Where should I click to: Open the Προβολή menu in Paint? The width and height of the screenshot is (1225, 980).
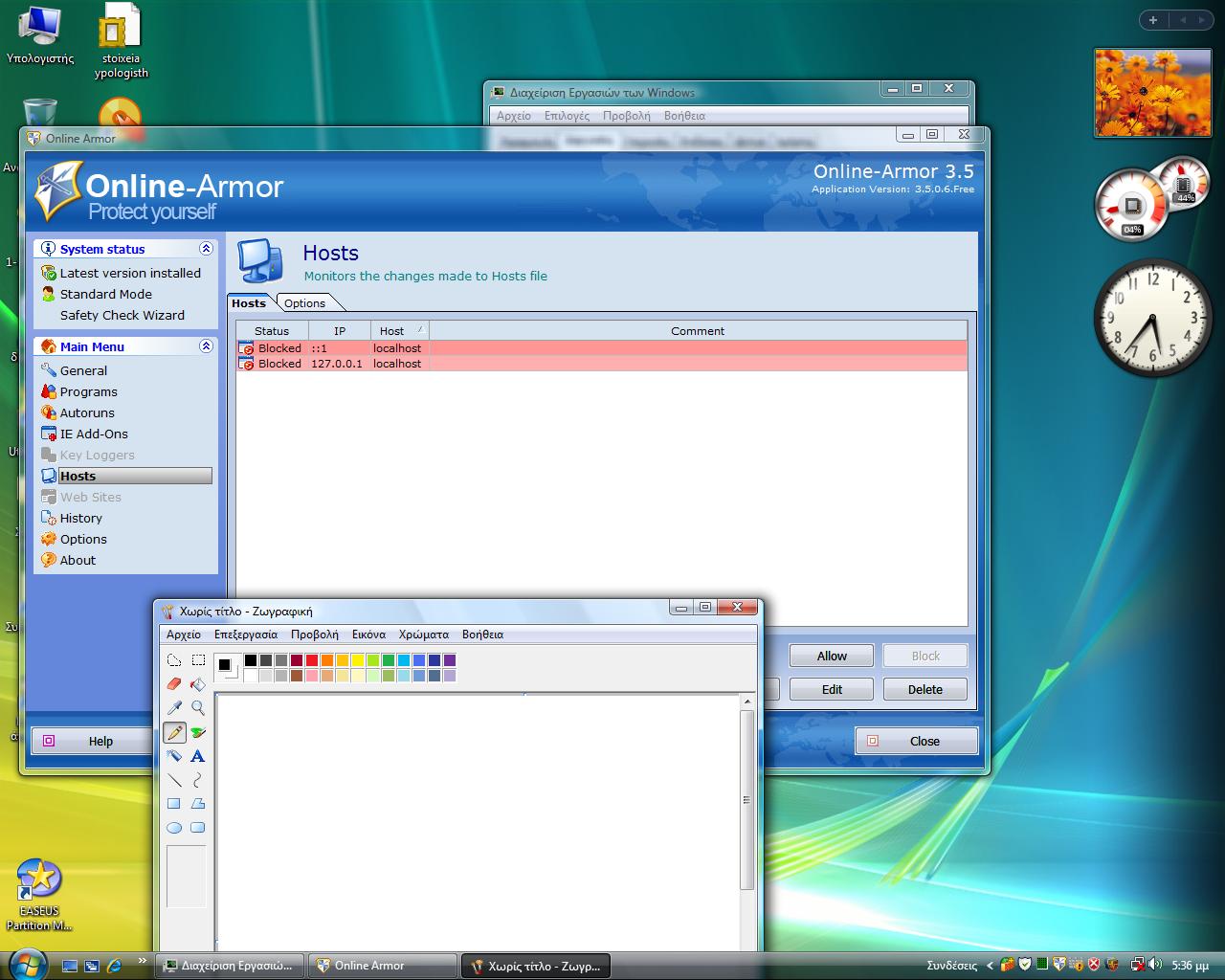[315, 635]
